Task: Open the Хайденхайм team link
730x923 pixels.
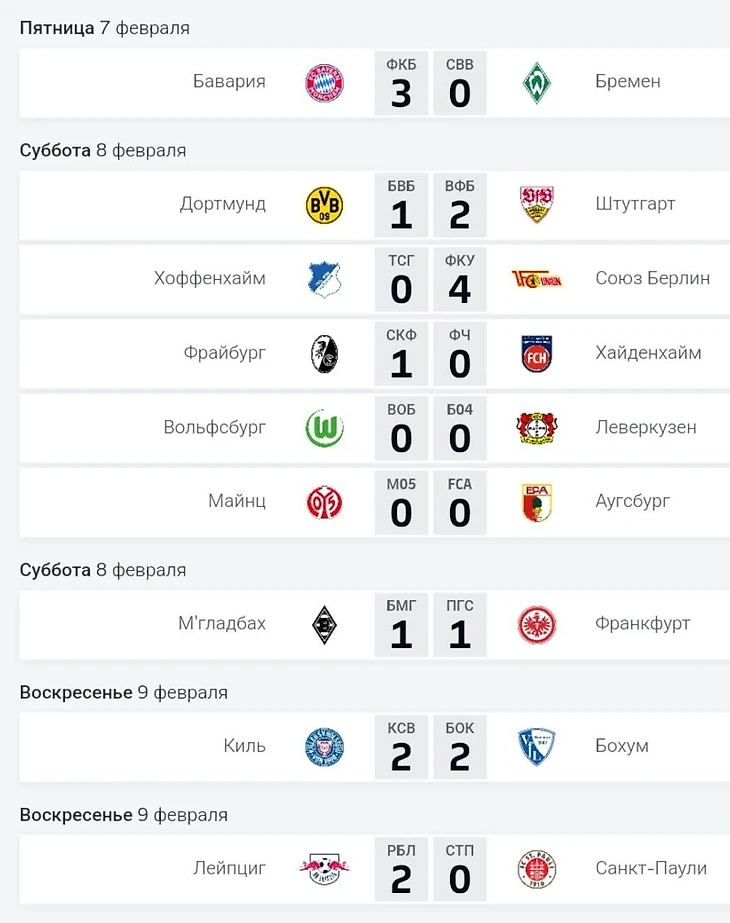Action: point(648,353)
